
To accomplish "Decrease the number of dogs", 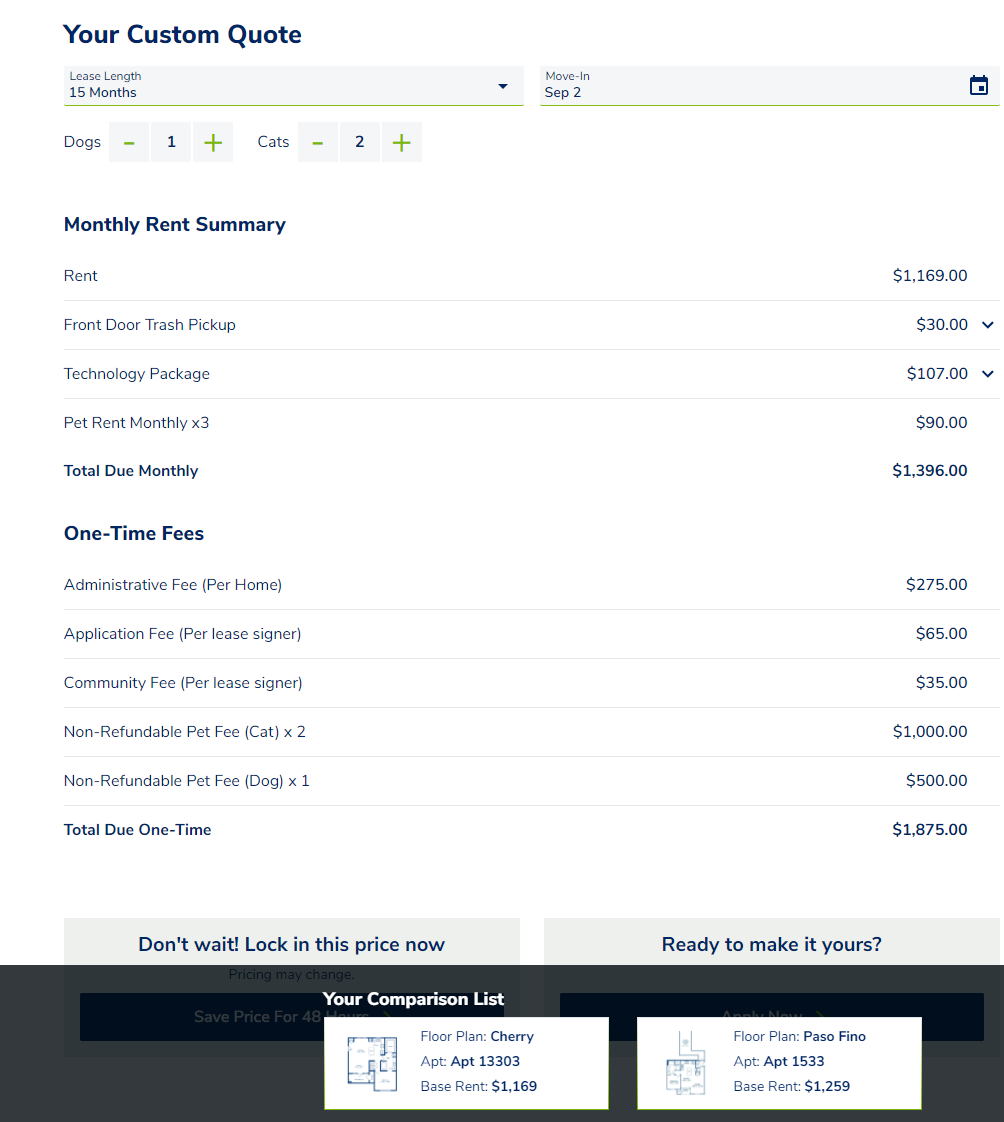I will coord(129,142).
